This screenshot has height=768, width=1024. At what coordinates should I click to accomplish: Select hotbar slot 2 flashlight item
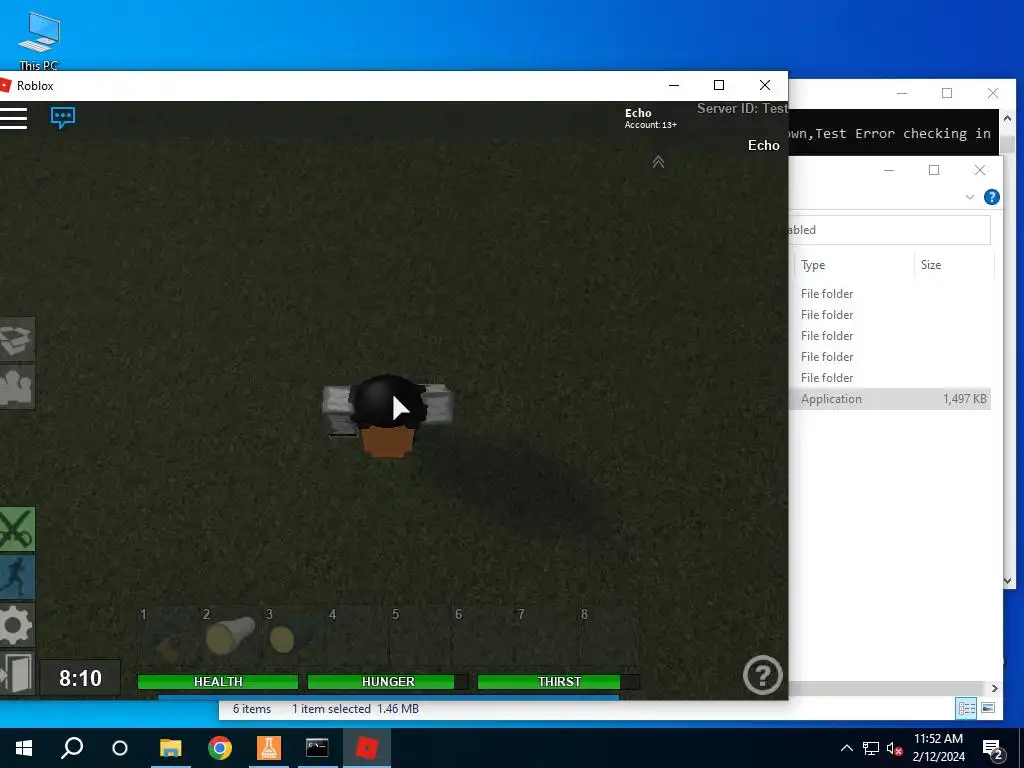click(x=231, y=635)
